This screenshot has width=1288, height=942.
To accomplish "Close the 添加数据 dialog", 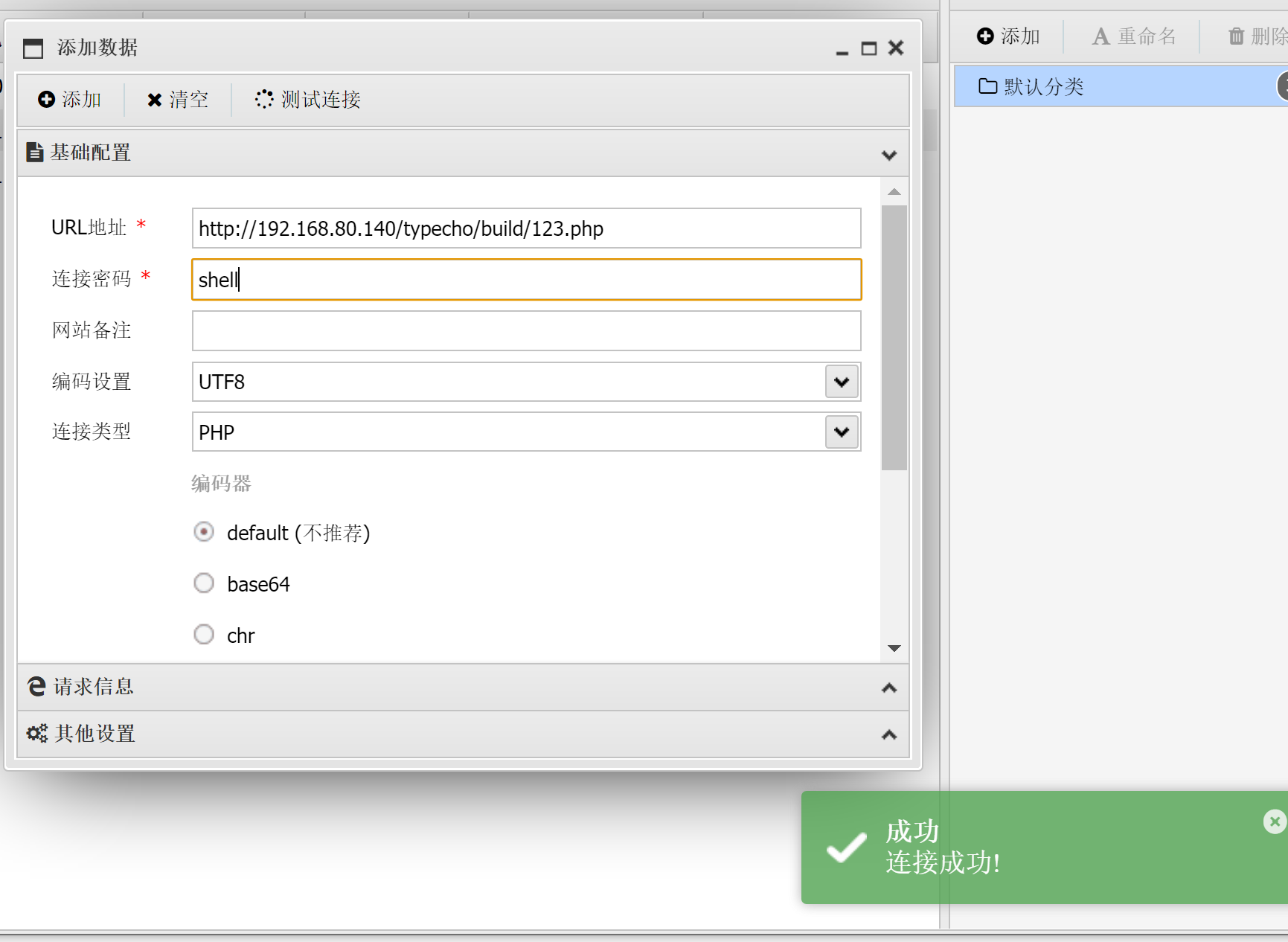I will click(896, 48).
